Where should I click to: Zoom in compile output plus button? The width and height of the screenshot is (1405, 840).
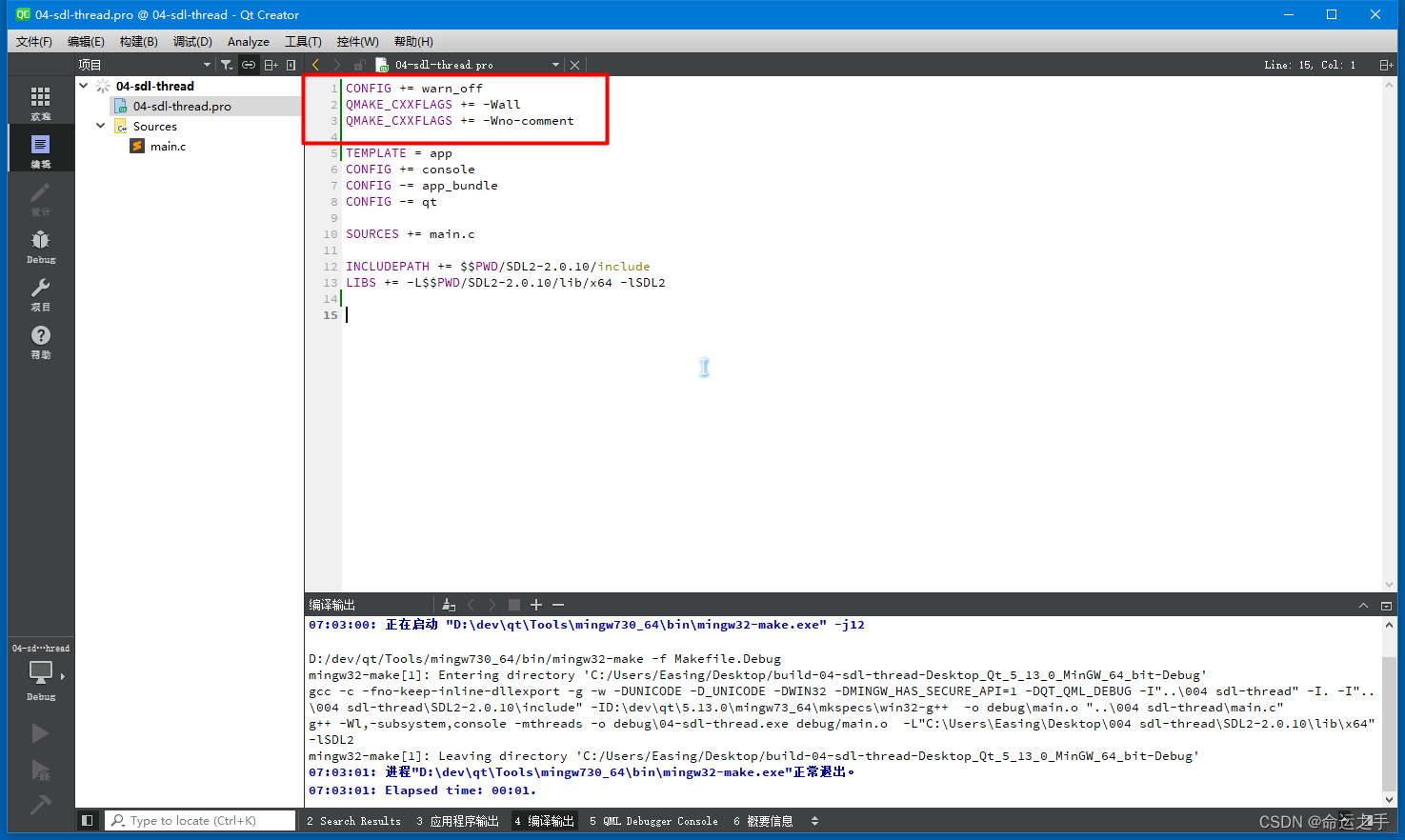(536, 605)
